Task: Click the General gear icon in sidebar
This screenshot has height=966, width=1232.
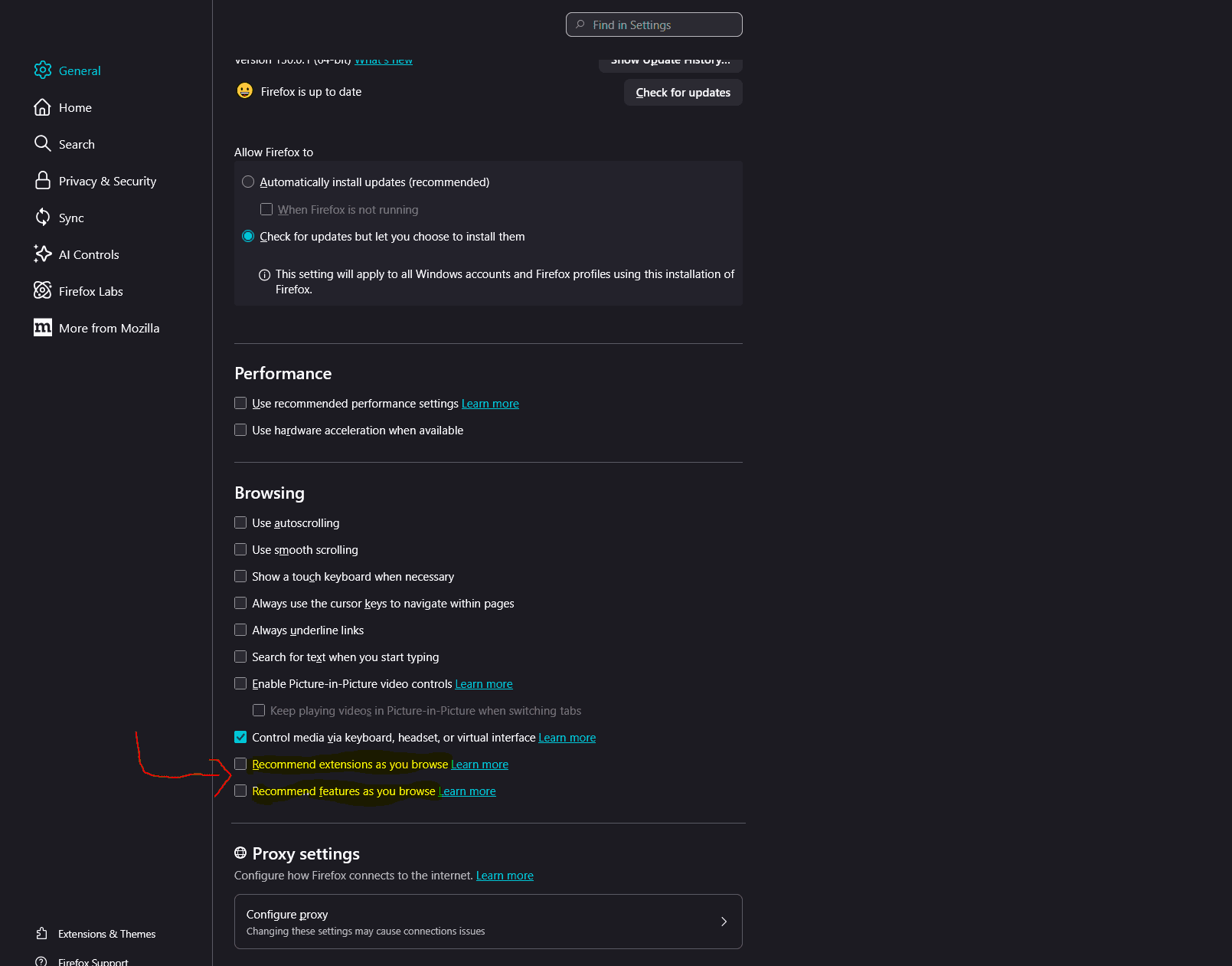Action: pyautogui.click(x=43, y=70)
